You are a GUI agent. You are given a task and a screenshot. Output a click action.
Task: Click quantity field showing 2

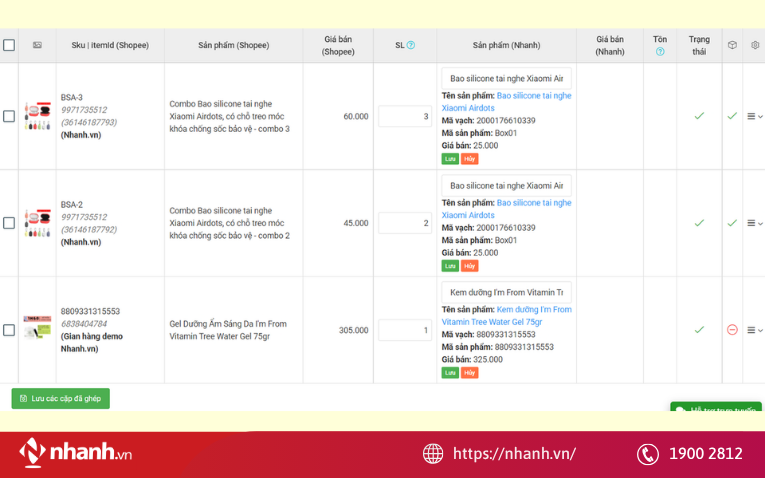[404, 223]
